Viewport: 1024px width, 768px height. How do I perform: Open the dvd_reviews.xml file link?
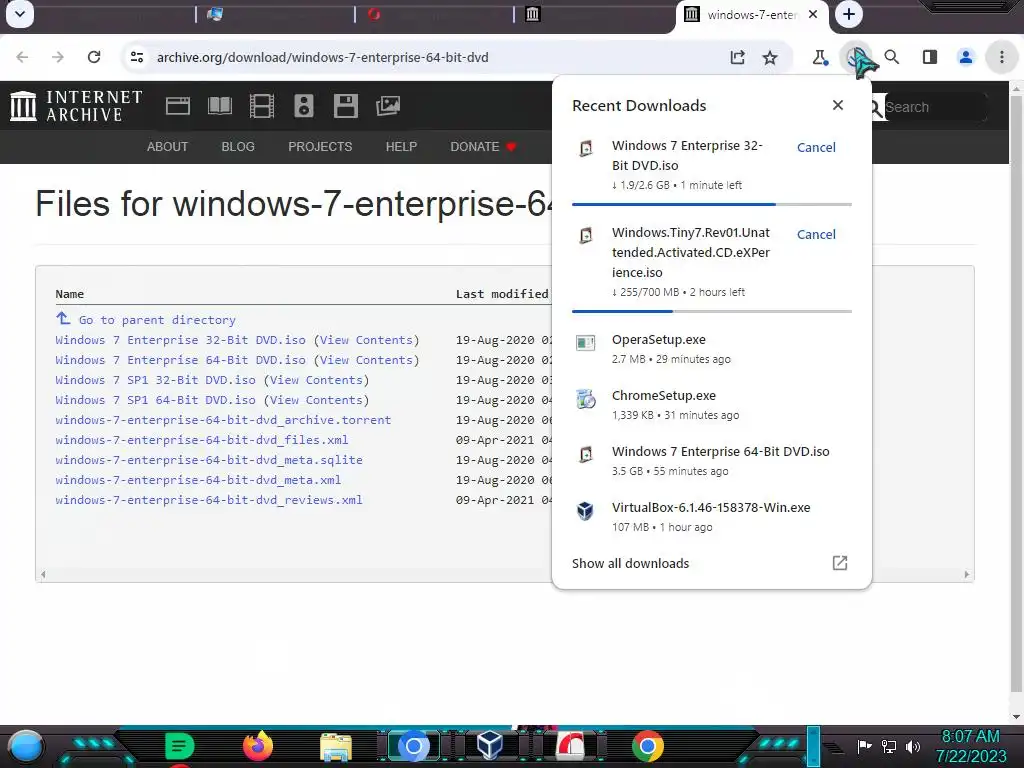(209, 500)
